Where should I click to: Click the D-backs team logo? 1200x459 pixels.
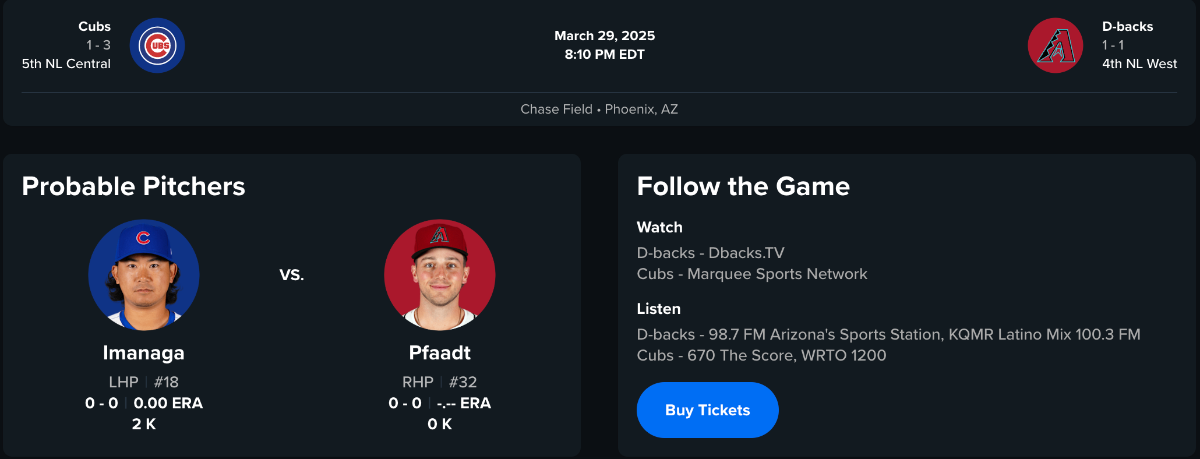tap(1055, 45)
